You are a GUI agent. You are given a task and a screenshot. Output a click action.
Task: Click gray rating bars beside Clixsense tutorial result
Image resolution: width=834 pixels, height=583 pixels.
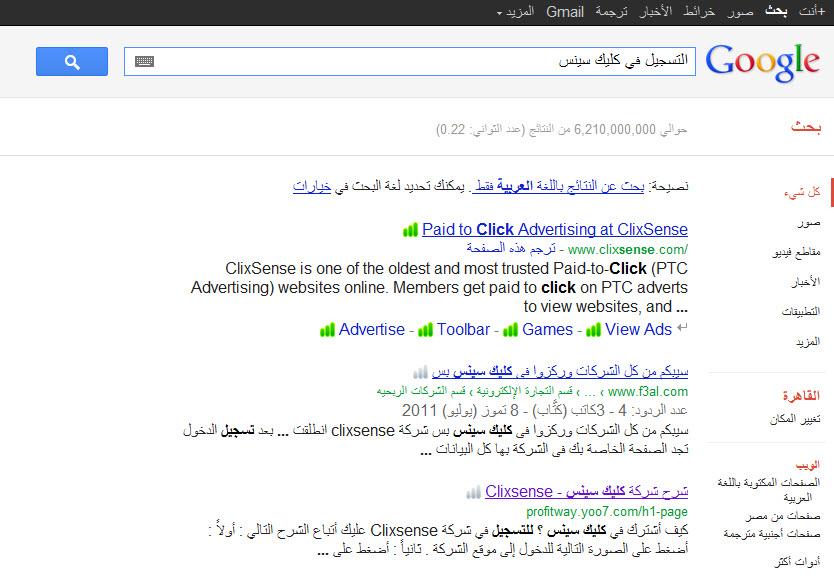tap(473, 492)
